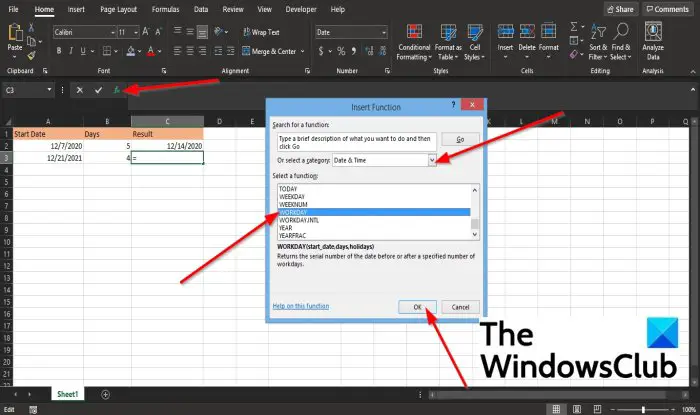Image resolution: width=700 pixels, height=415 pixels.
Task: Click the Percent Style icon
Action: (341, 51)
